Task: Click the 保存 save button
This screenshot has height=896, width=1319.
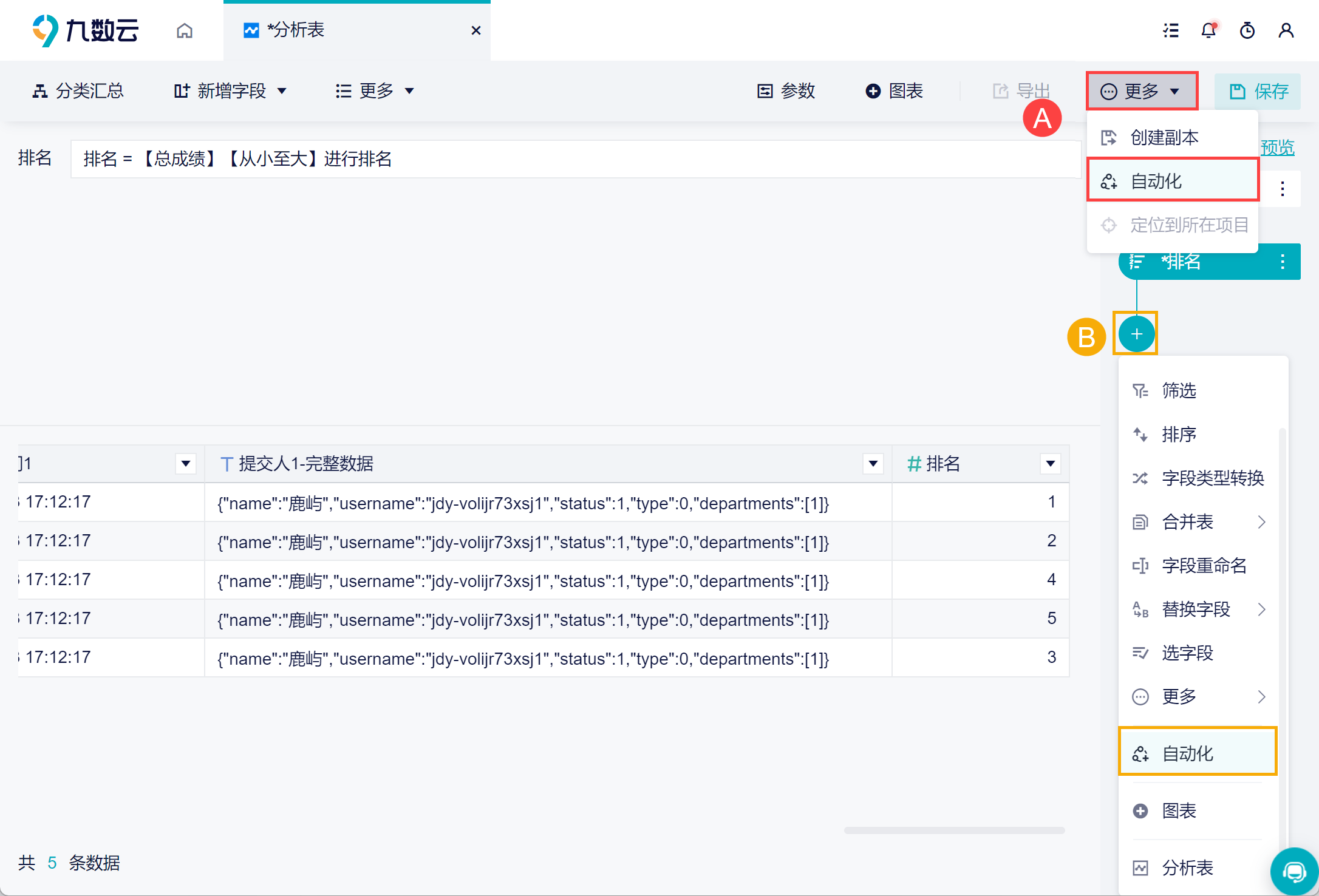Action: click(x=1257, y=91)
